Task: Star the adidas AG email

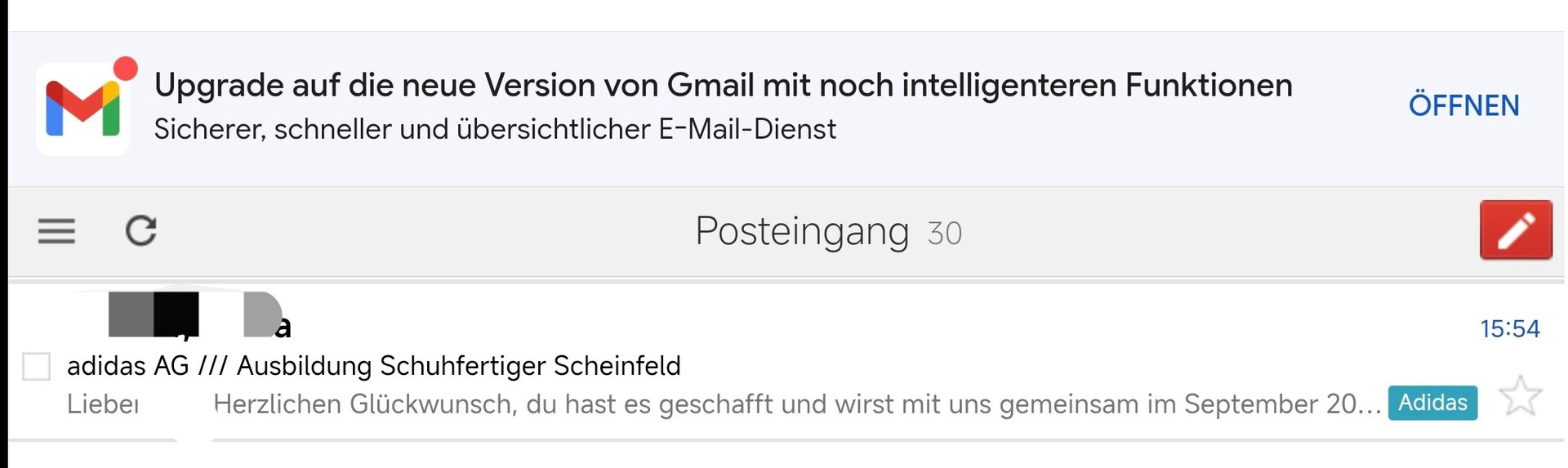Action: tap(1520, 396)
